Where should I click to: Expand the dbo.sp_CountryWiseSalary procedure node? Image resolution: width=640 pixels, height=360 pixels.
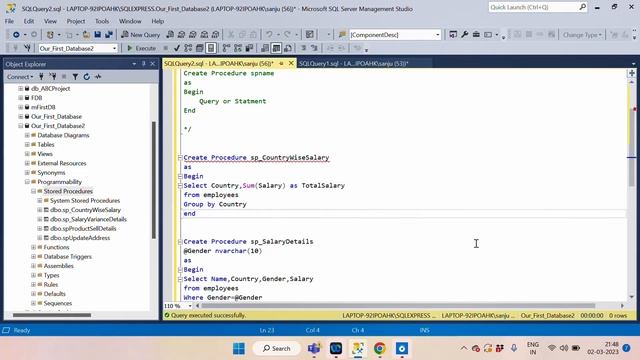[x=40, y=210]
